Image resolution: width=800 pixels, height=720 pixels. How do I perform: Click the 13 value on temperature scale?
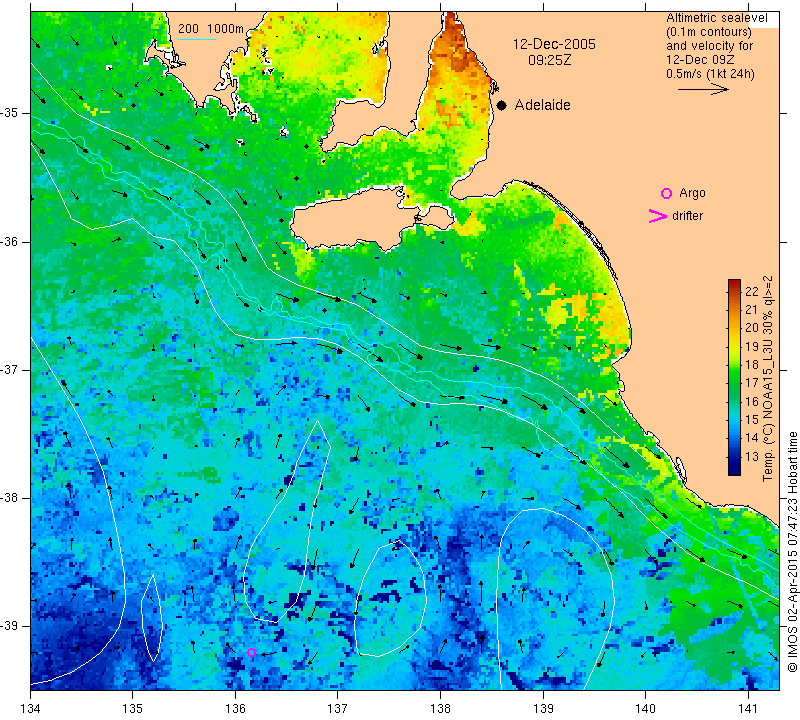click(752, 456)
